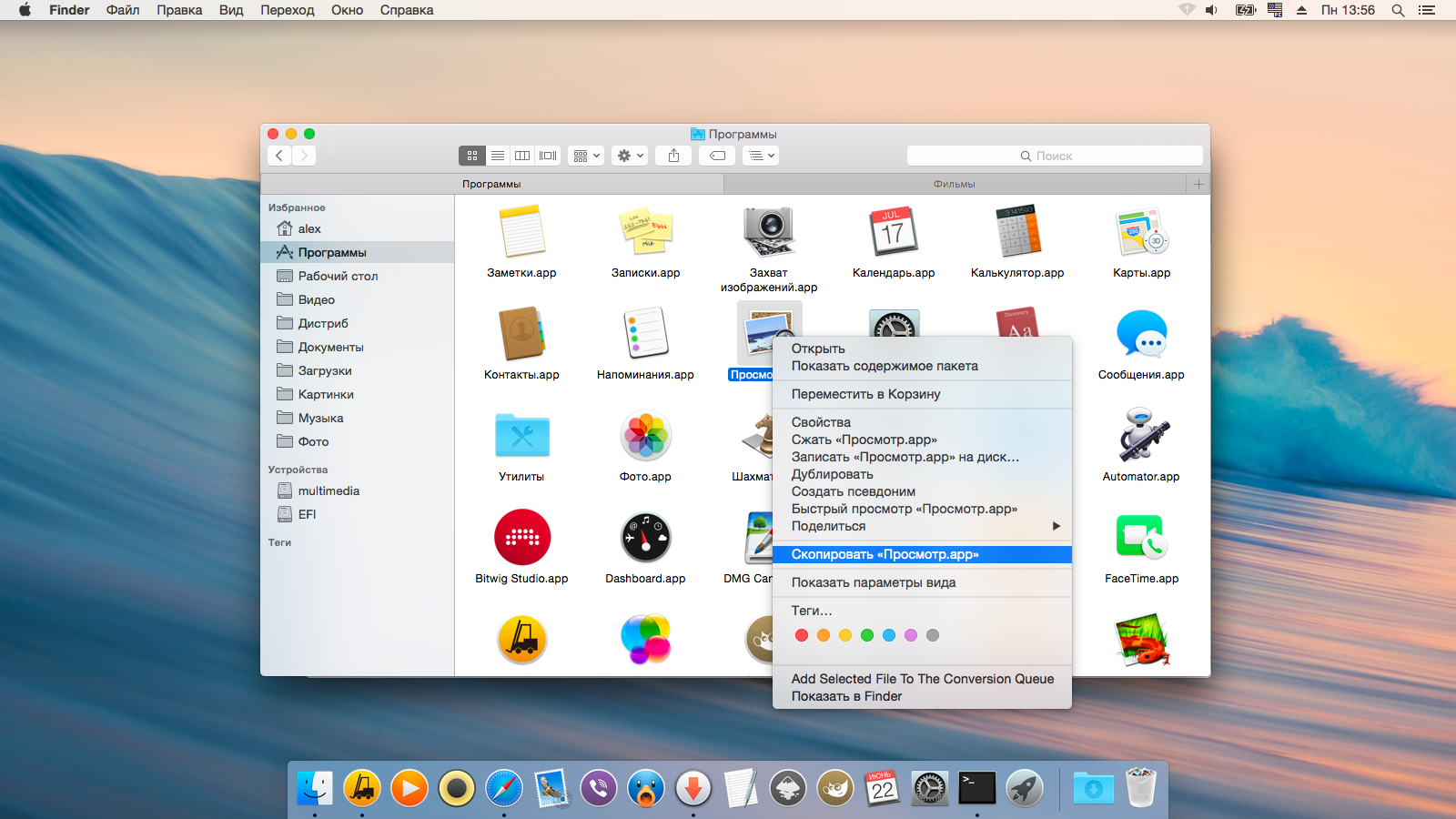Open the gear action menu dropdown

point(630,156)
